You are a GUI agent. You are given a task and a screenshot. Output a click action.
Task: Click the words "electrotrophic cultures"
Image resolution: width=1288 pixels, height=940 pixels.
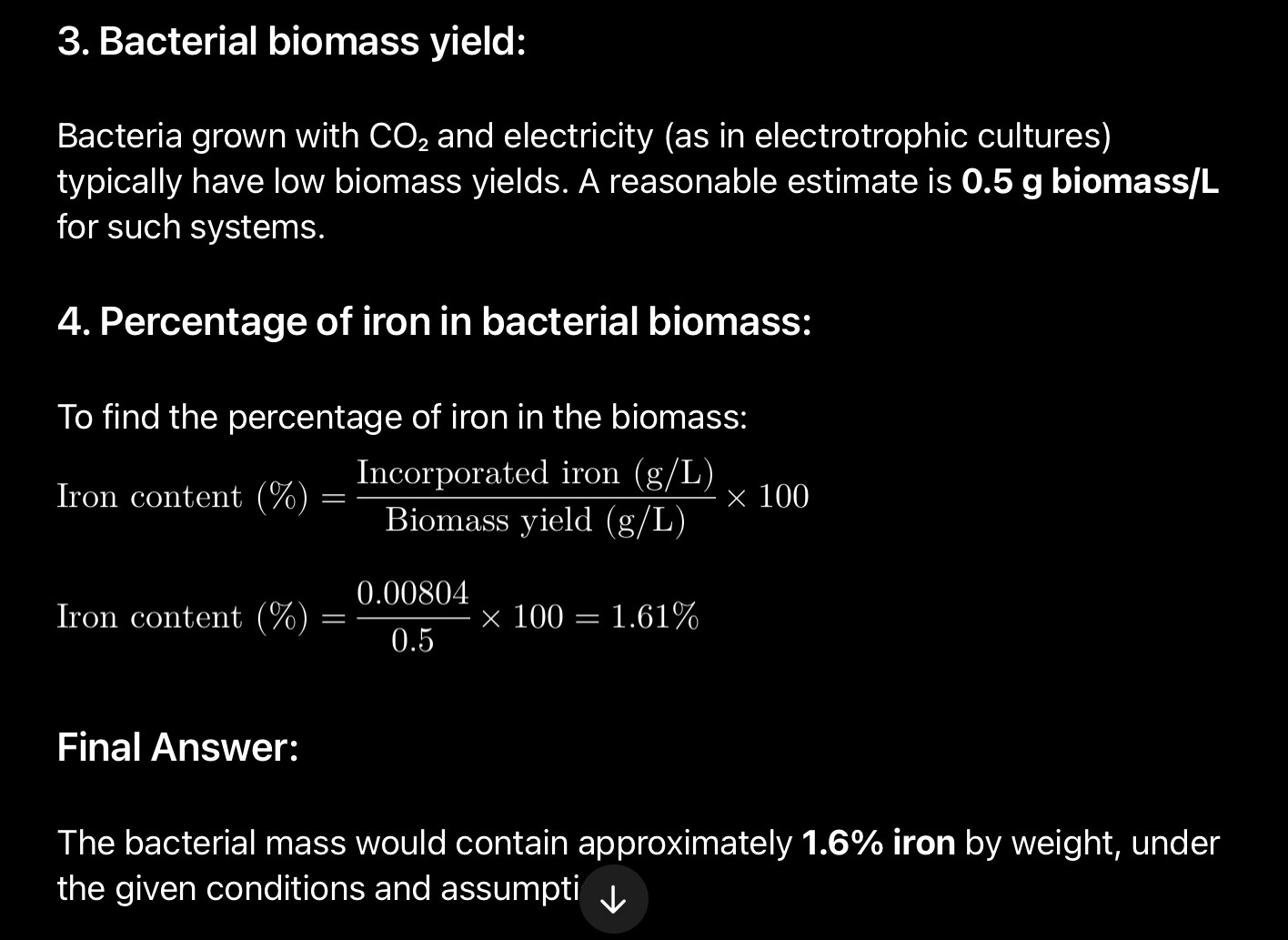(932, 136)
